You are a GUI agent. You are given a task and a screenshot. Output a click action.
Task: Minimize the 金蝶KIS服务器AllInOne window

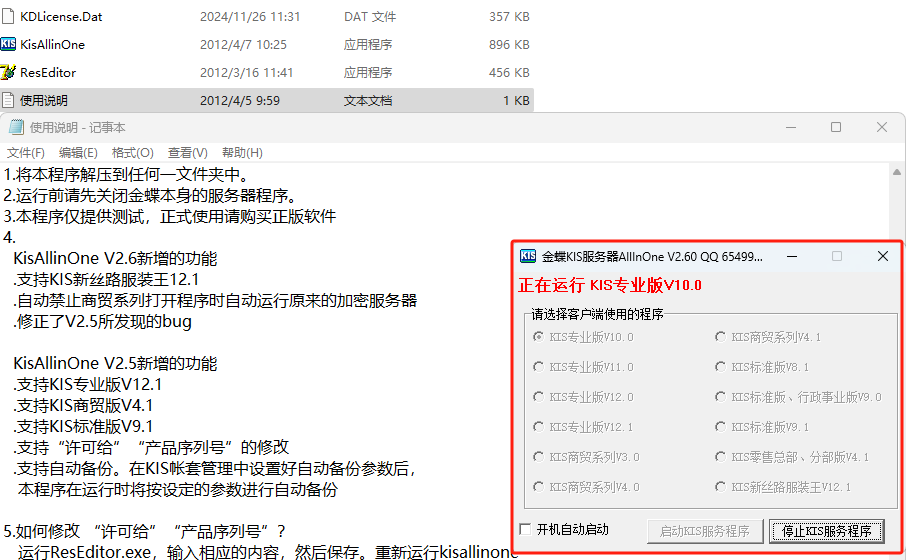click(x=792, y=256)
